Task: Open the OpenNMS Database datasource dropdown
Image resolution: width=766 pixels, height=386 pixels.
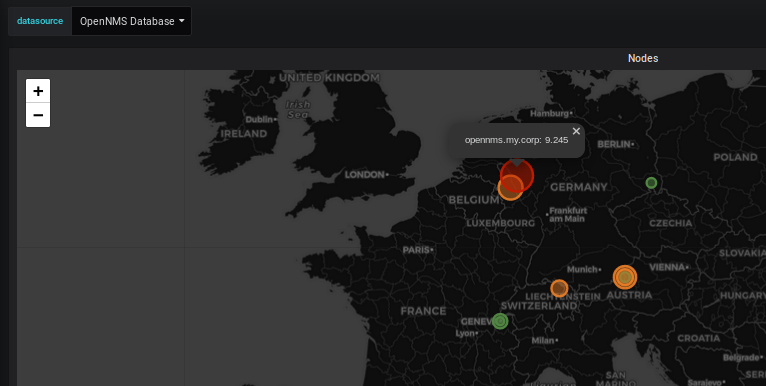Action: (x=131, y=21)
